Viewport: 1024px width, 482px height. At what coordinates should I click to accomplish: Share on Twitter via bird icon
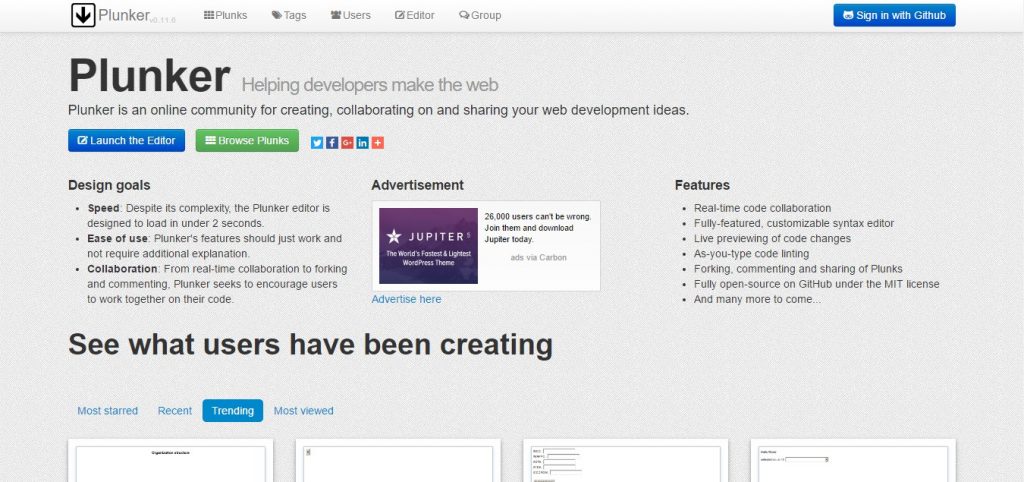coord(317,142)
